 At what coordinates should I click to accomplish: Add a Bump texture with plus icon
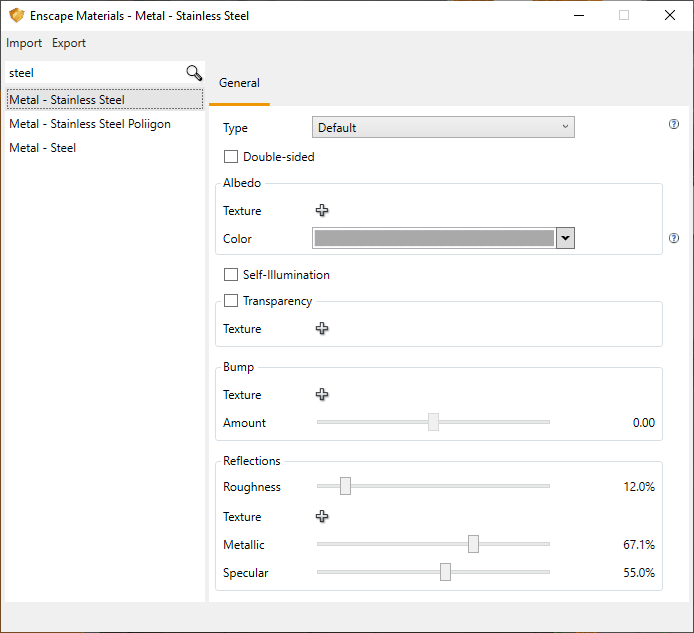click(322, 394)
